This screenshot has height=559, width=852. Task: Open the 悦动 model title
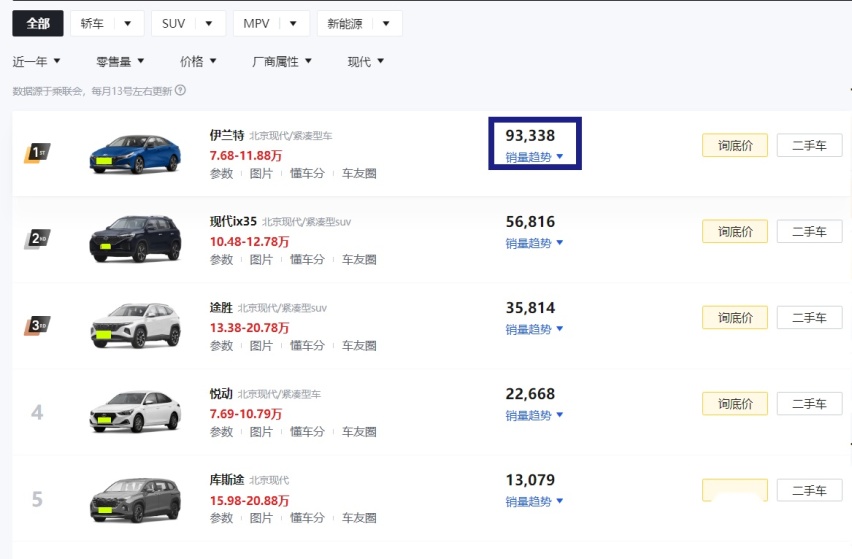(221, 393)
